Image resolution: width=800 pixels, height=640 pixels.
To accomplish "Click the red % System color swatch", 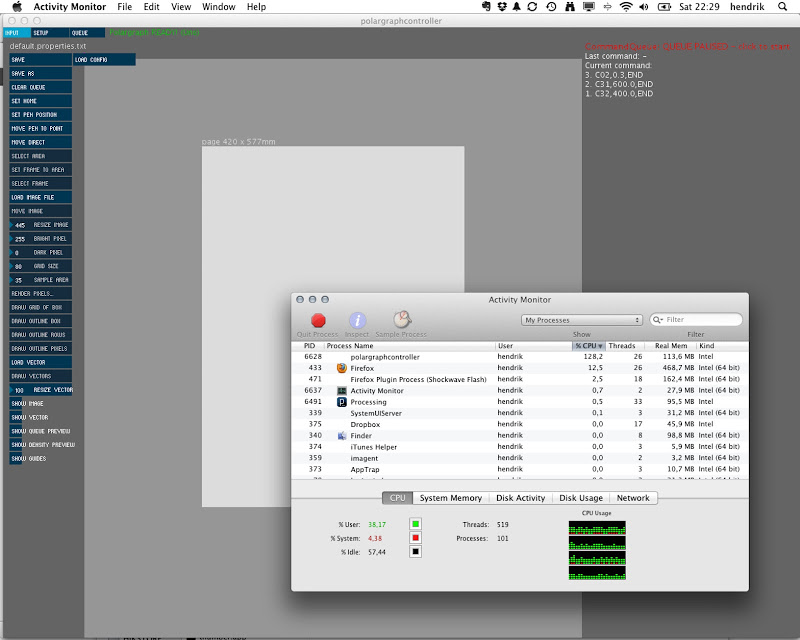I will 415,537.
